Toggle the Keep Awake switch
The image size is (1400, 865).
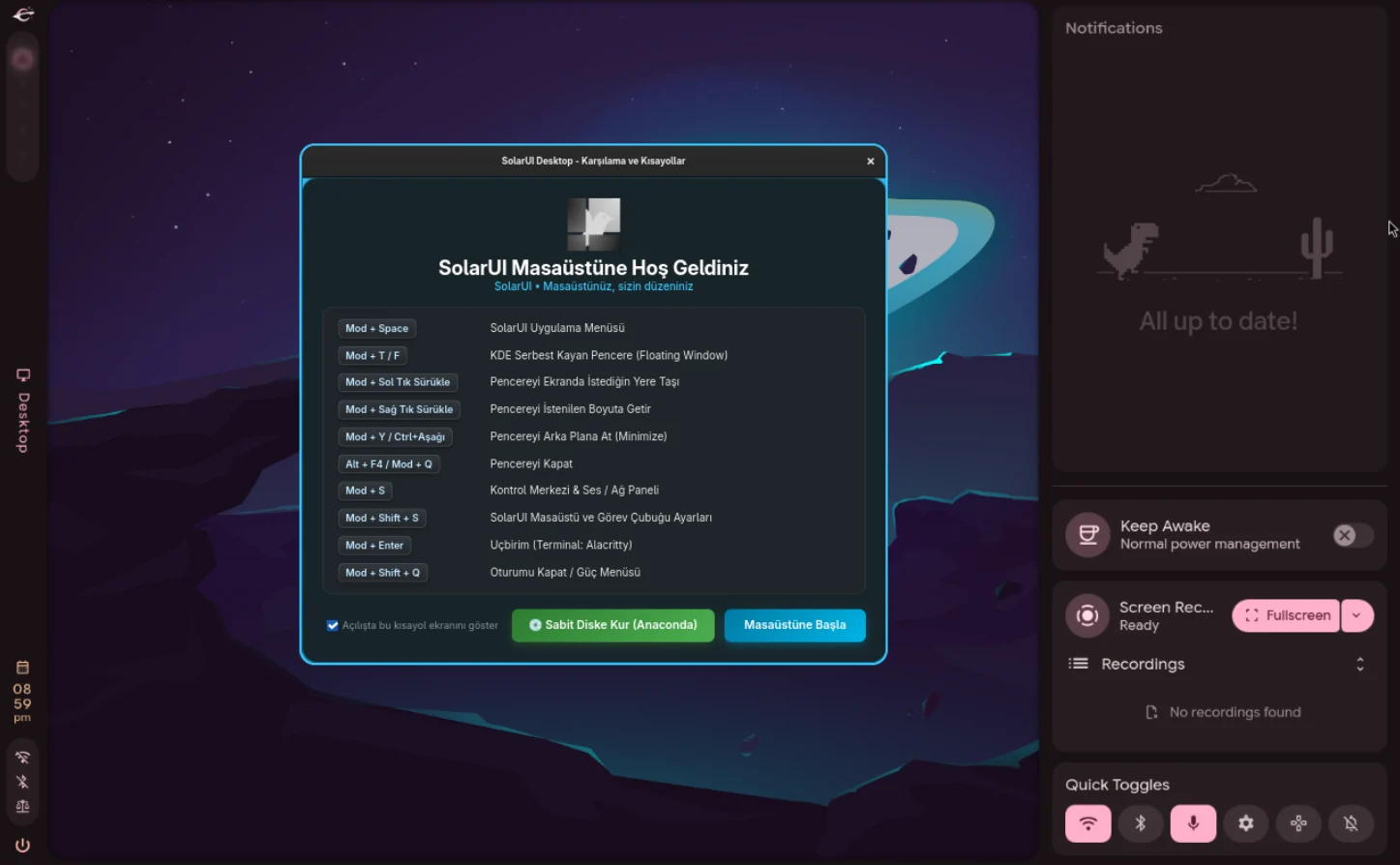pos(1352,535)
